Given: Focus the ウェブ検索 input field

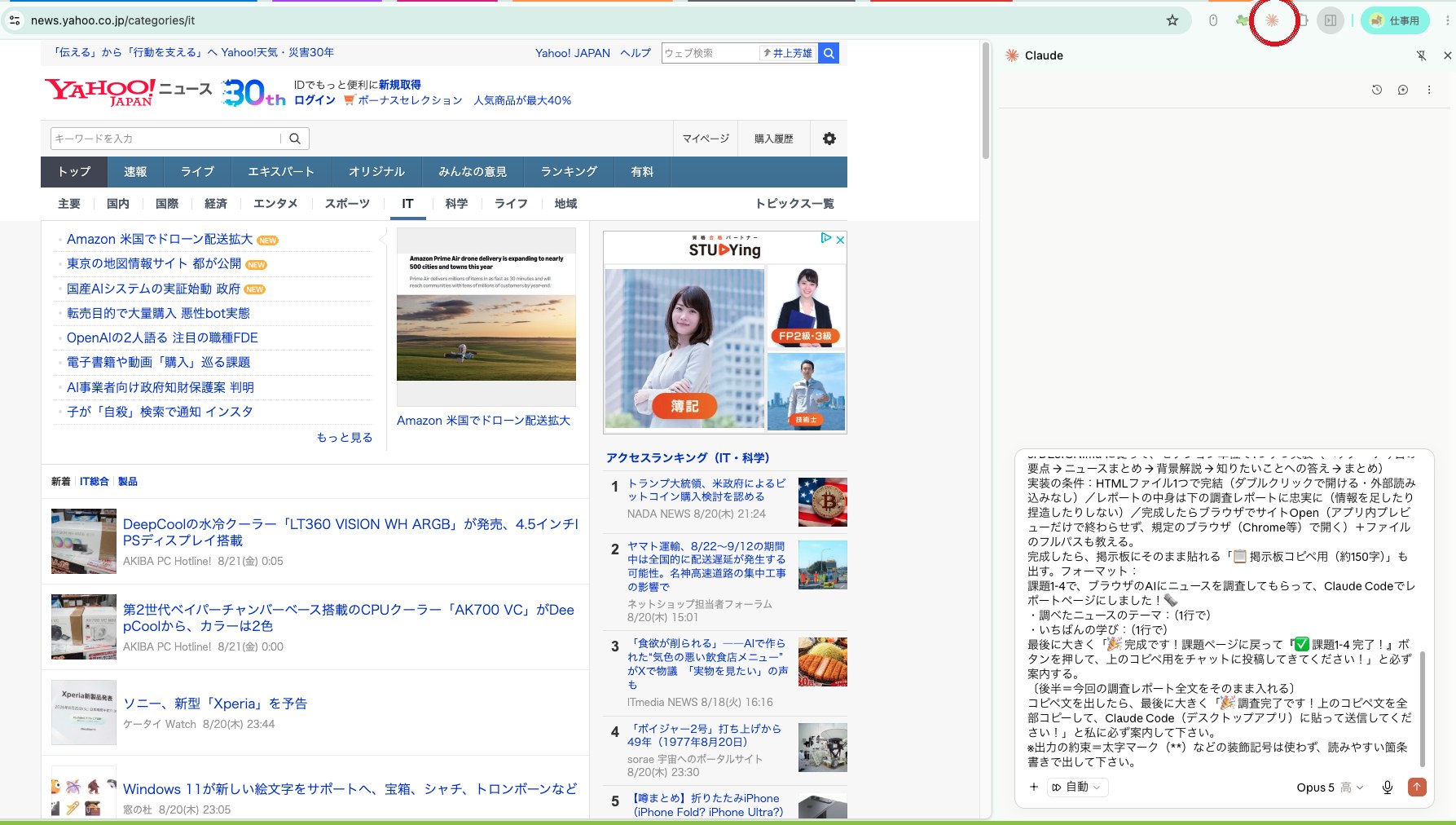Looking at the screenshot, I should [711, 53].
